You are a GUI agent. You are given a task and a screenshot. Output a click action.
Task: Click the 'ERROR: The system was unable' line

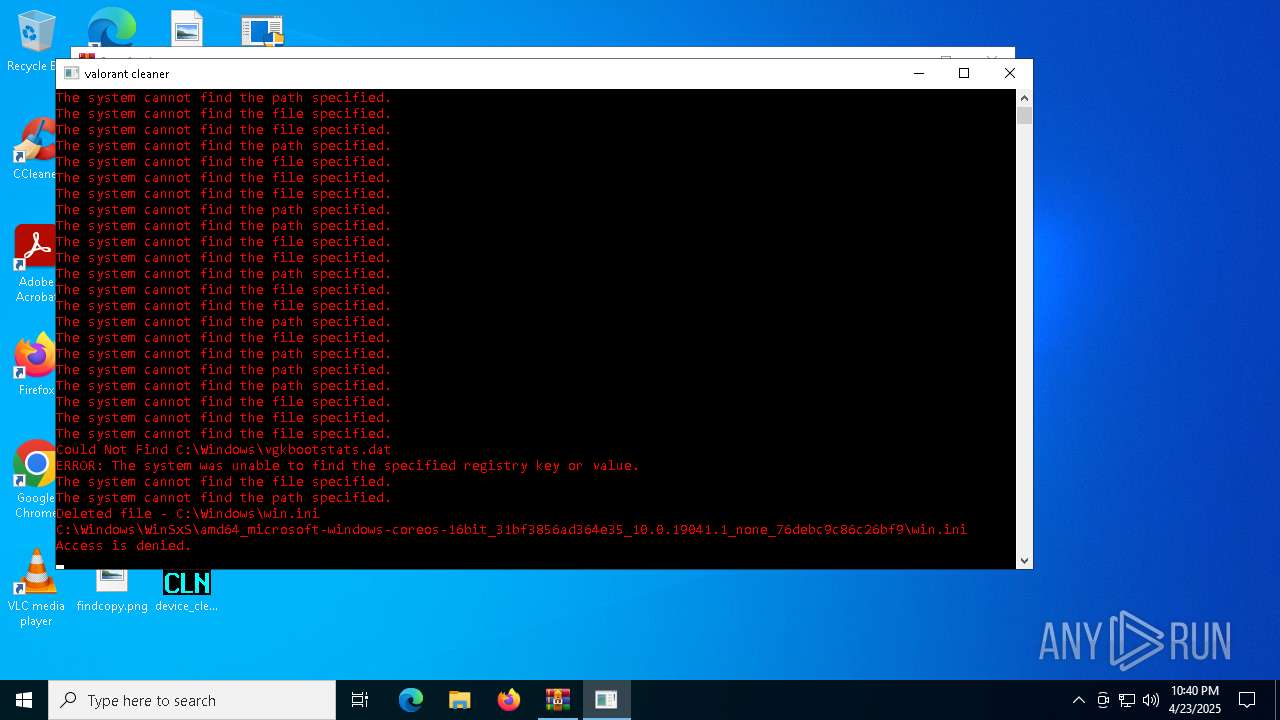(x=347, y=466)
